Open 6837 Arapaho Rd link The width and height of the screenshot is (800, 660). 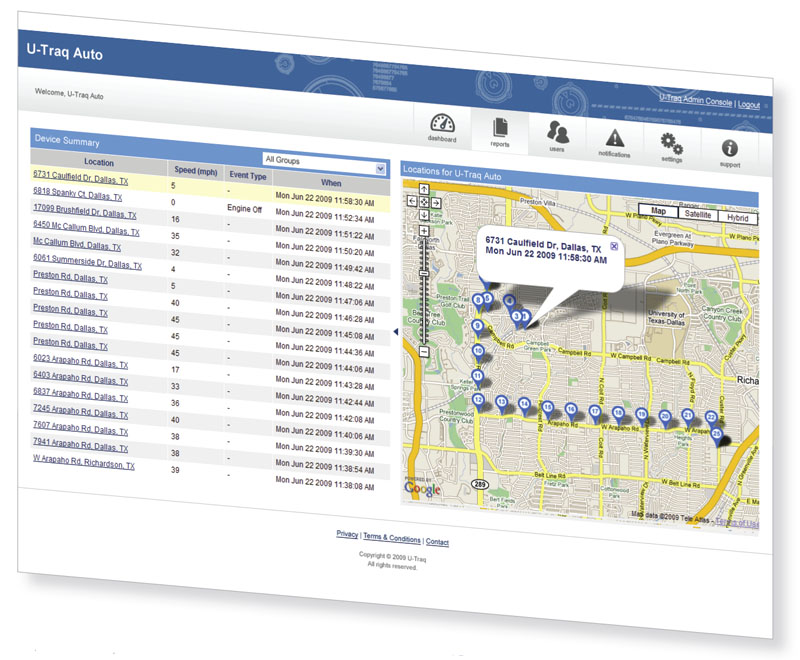point(81,395)
